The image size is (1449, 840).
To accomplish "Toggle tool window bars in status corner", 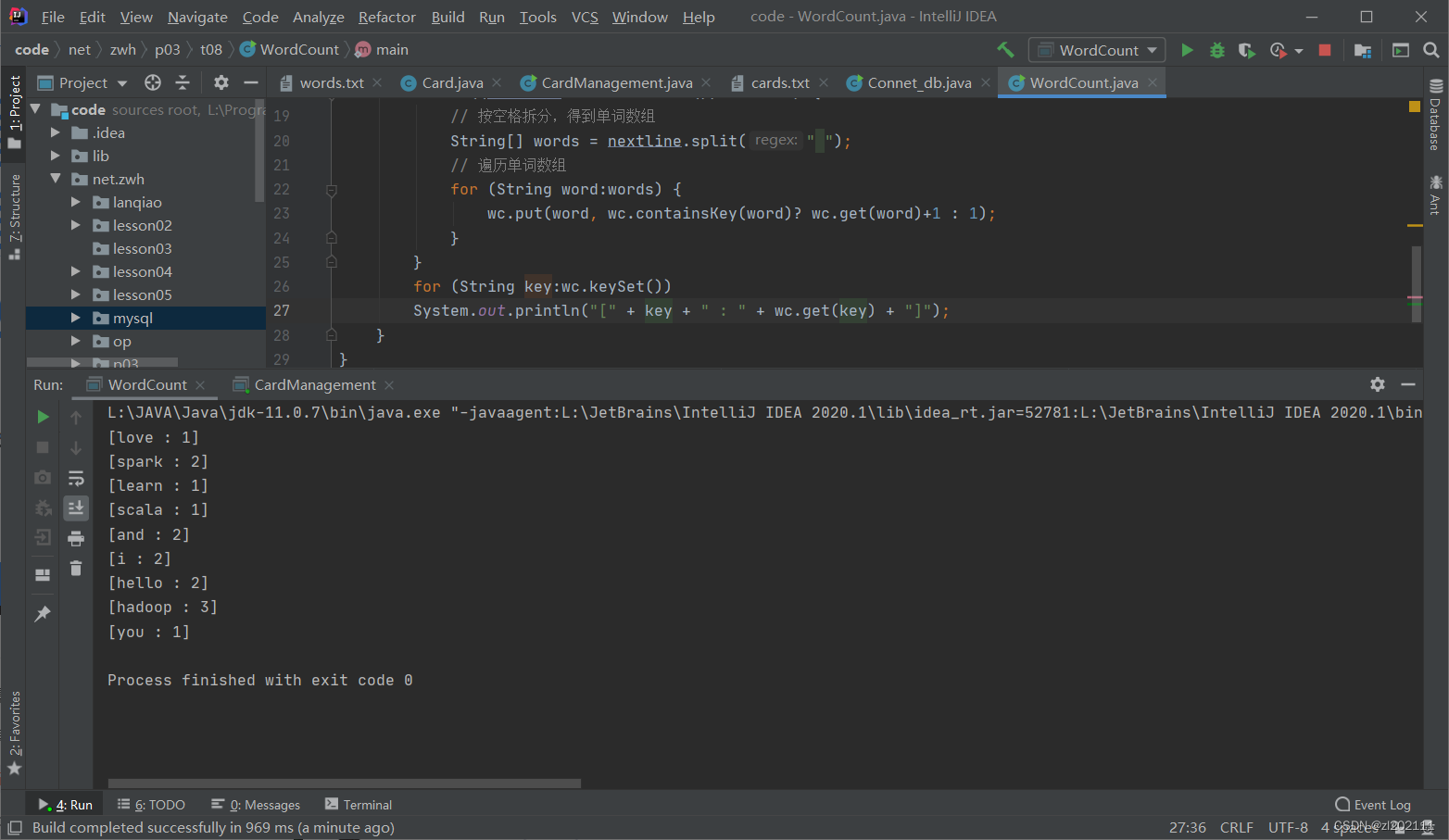I will coord(15,828).
